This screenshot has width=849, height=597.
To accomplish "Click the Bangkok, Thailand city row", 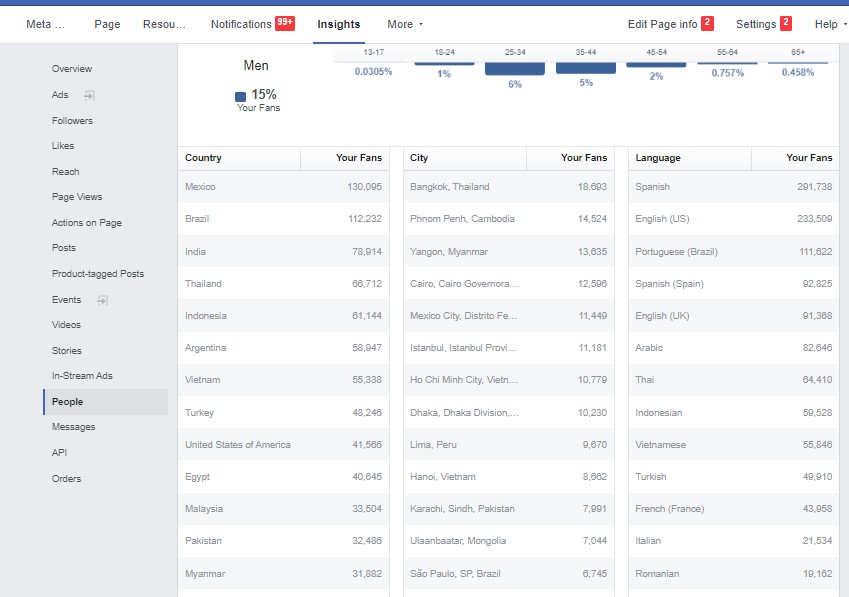I will [x=508, y=187].
